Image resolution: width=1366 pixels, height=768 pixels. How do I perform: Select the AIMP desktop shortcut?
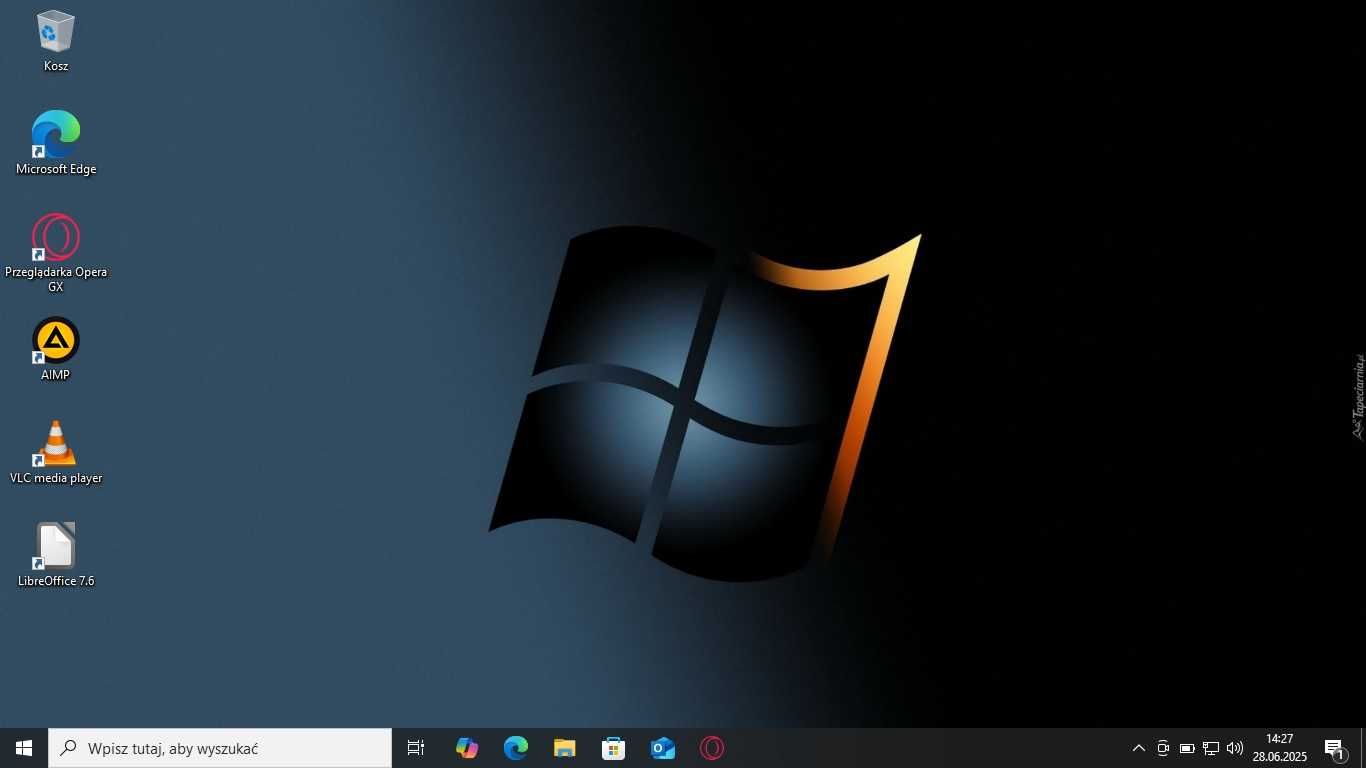point(56,349)
